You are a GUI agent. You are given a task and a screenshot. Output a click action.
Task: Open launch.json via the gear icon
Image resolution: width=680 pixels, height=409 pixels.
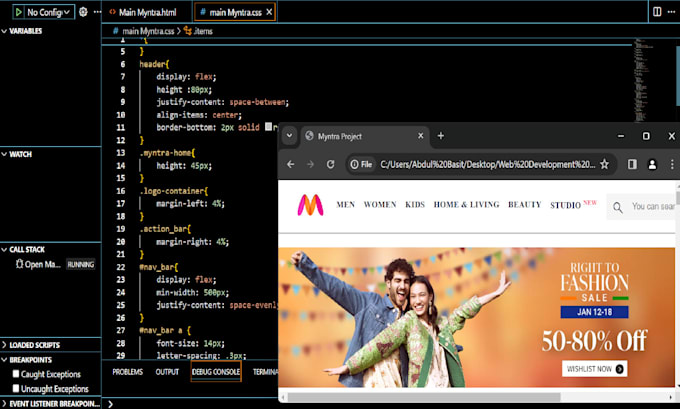(x=83, y=12)
